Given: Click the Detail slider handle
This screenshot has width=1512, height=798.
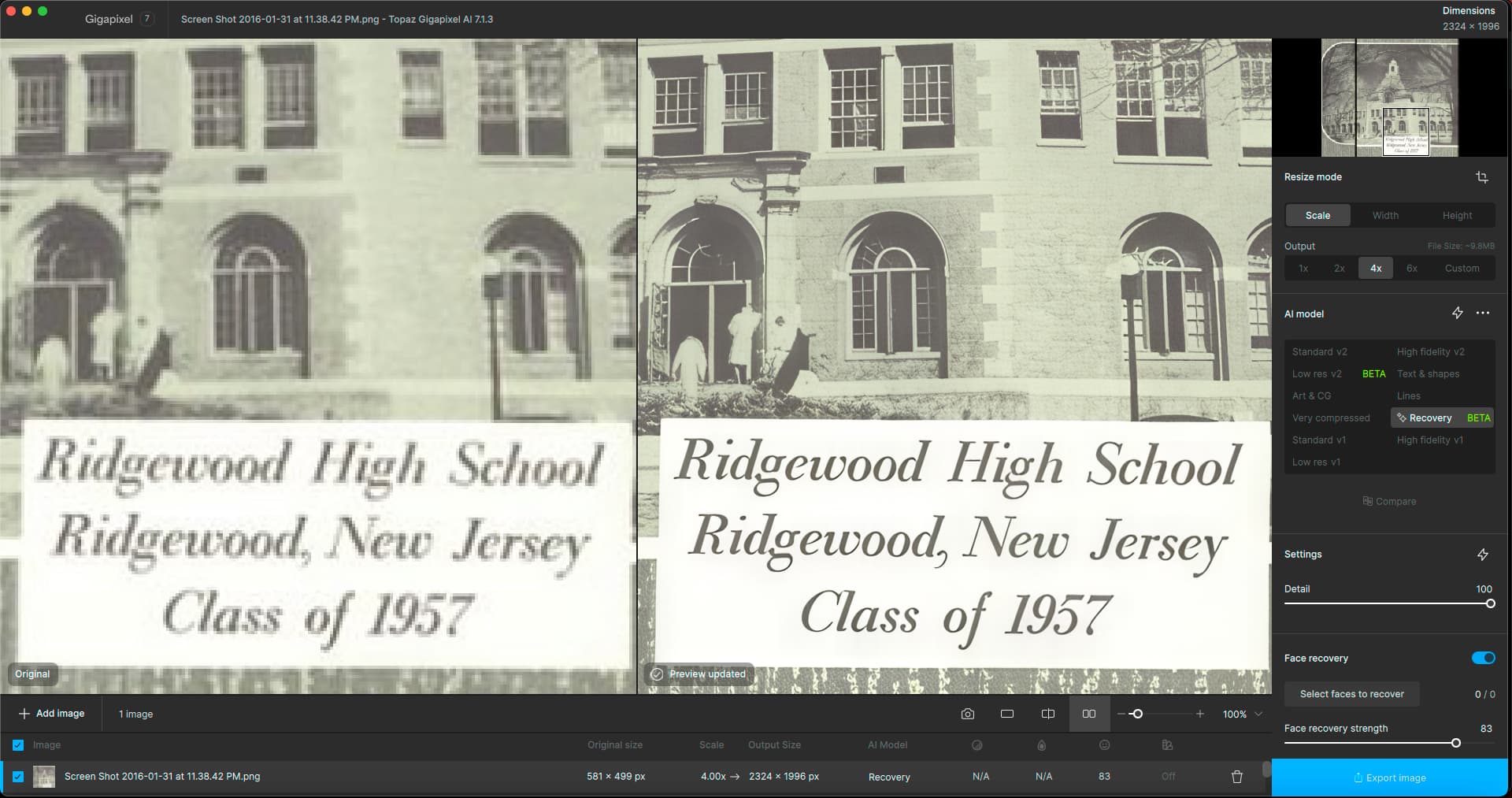Looking at the screenshot, I should 1490,604.
